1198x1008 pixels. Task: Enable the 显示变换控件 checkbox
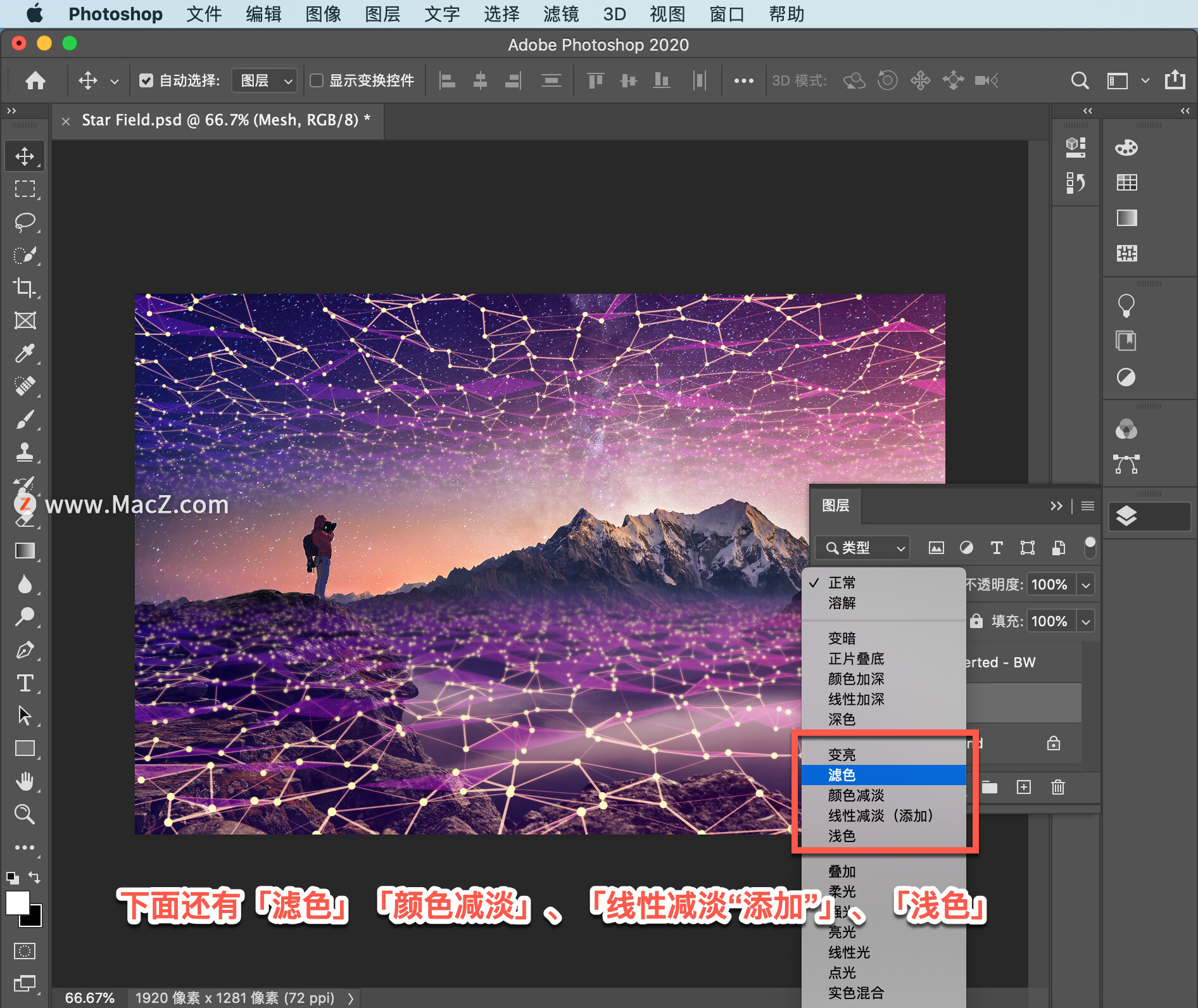[x=317, y=80]
